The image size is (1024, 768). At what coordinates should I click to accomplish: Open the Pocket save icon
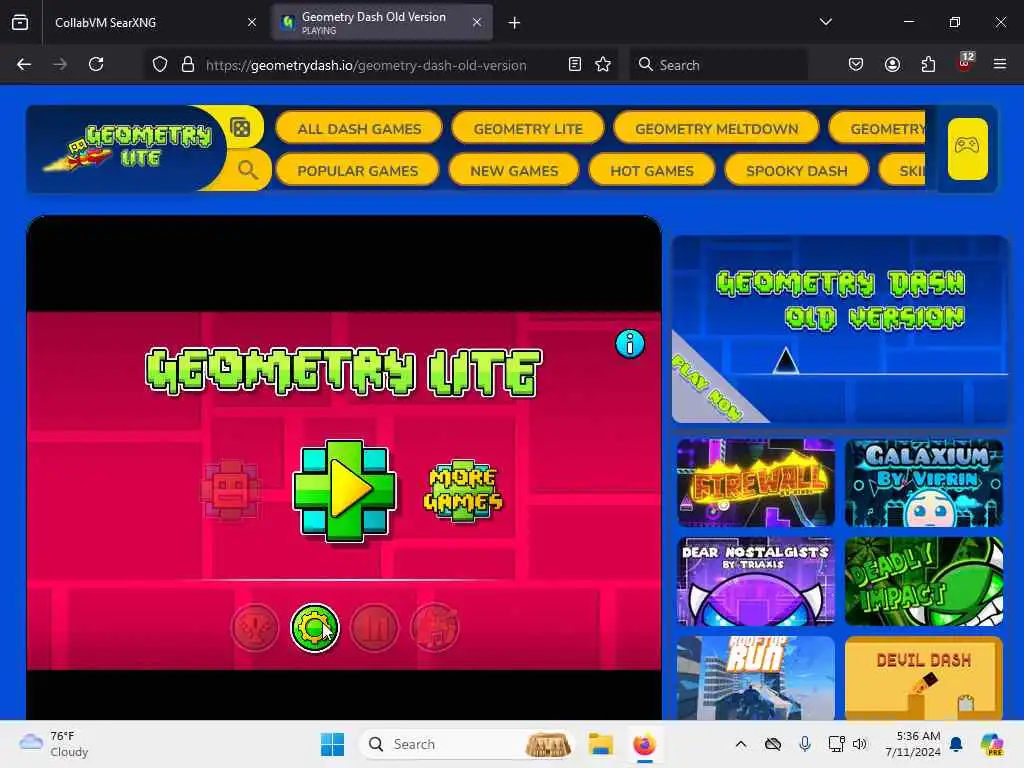856,64
